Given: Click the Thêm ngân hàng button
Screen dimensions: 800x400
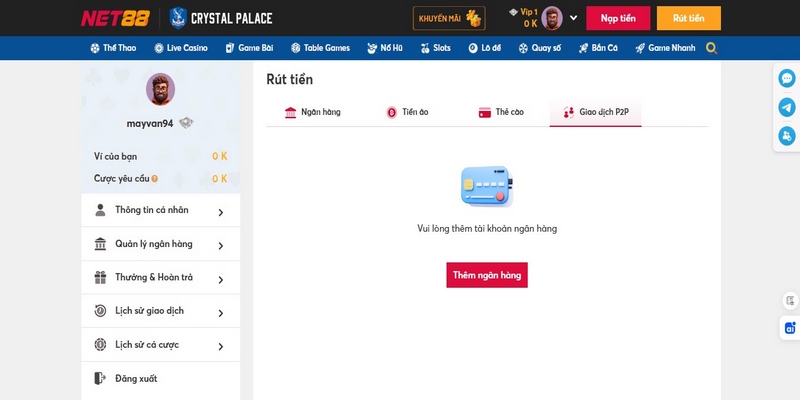Looking at the screenshot, I should click(487, 275).
